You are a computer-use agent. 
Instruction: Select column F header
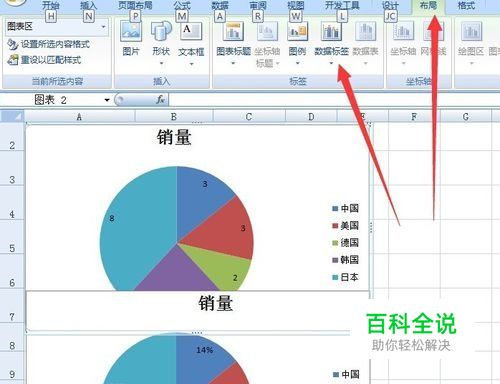414,116
